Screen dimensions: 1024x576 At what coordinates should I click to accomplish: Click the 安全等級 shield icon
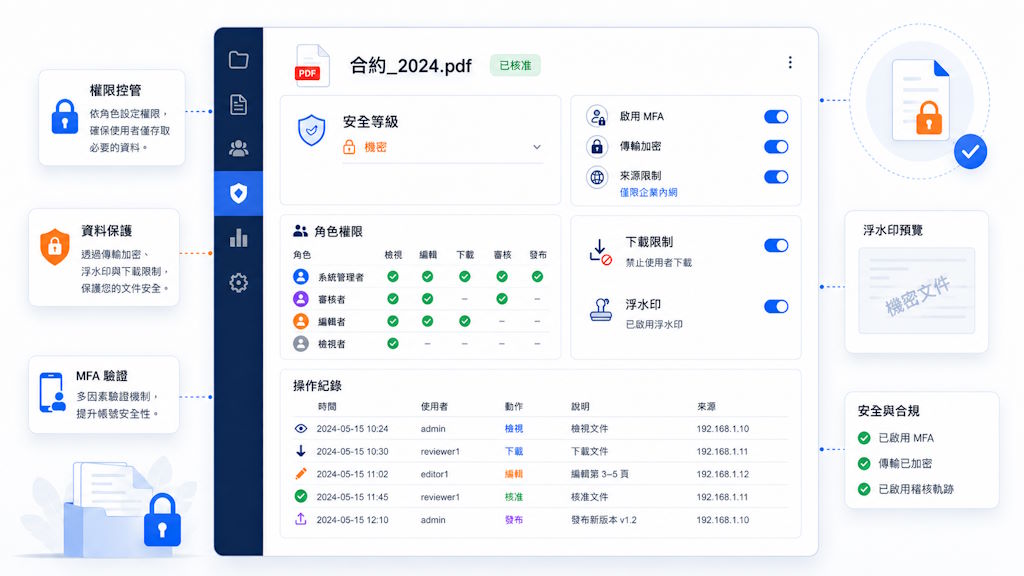click(312, 130)
